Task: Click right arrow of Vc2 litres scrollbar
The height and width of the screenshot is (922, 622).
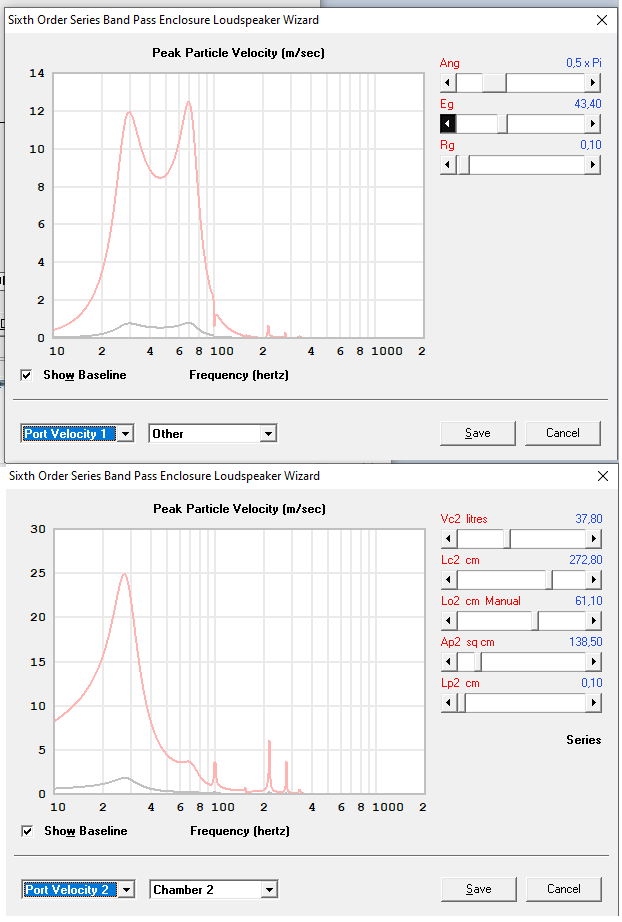Action: tap(594, 539)
